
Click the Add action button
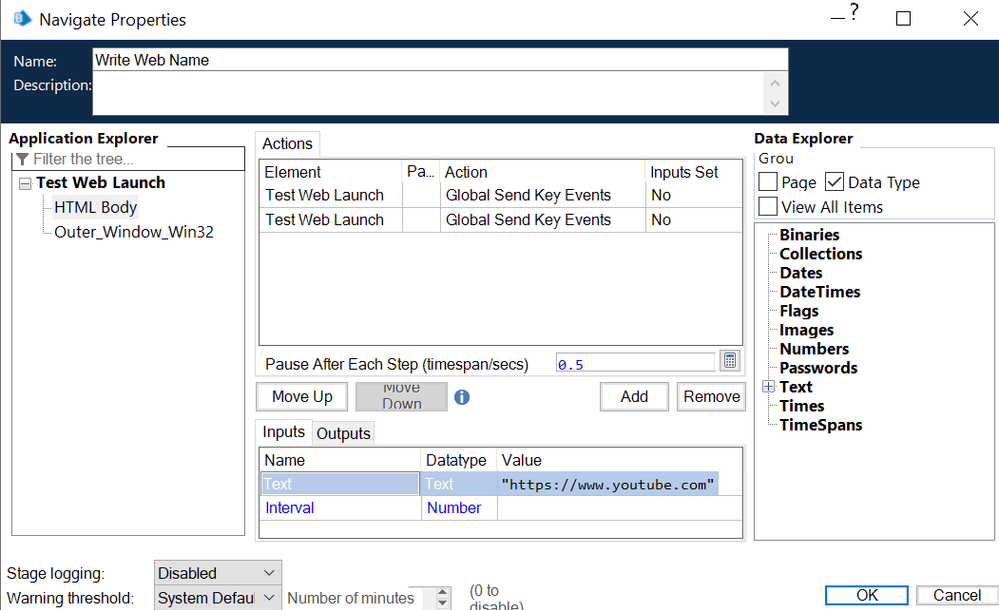coord(634,396)
